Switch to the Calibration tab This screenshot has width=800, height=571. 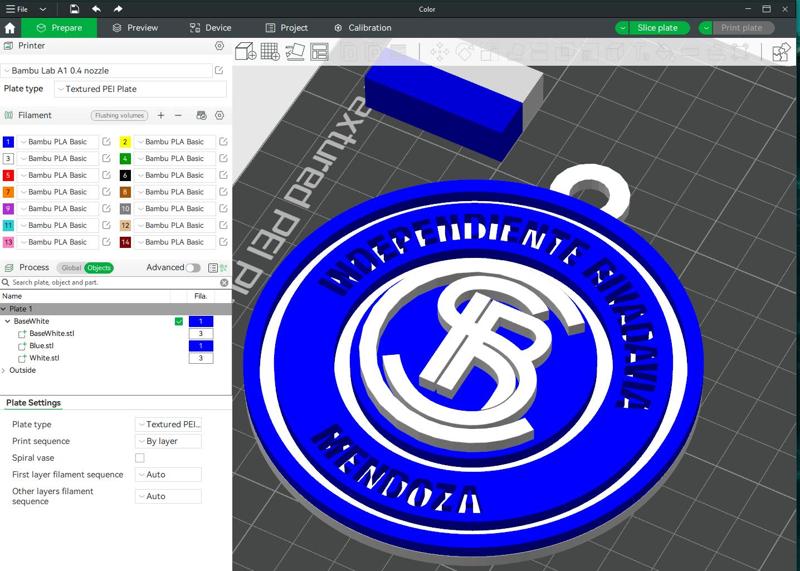363,28
